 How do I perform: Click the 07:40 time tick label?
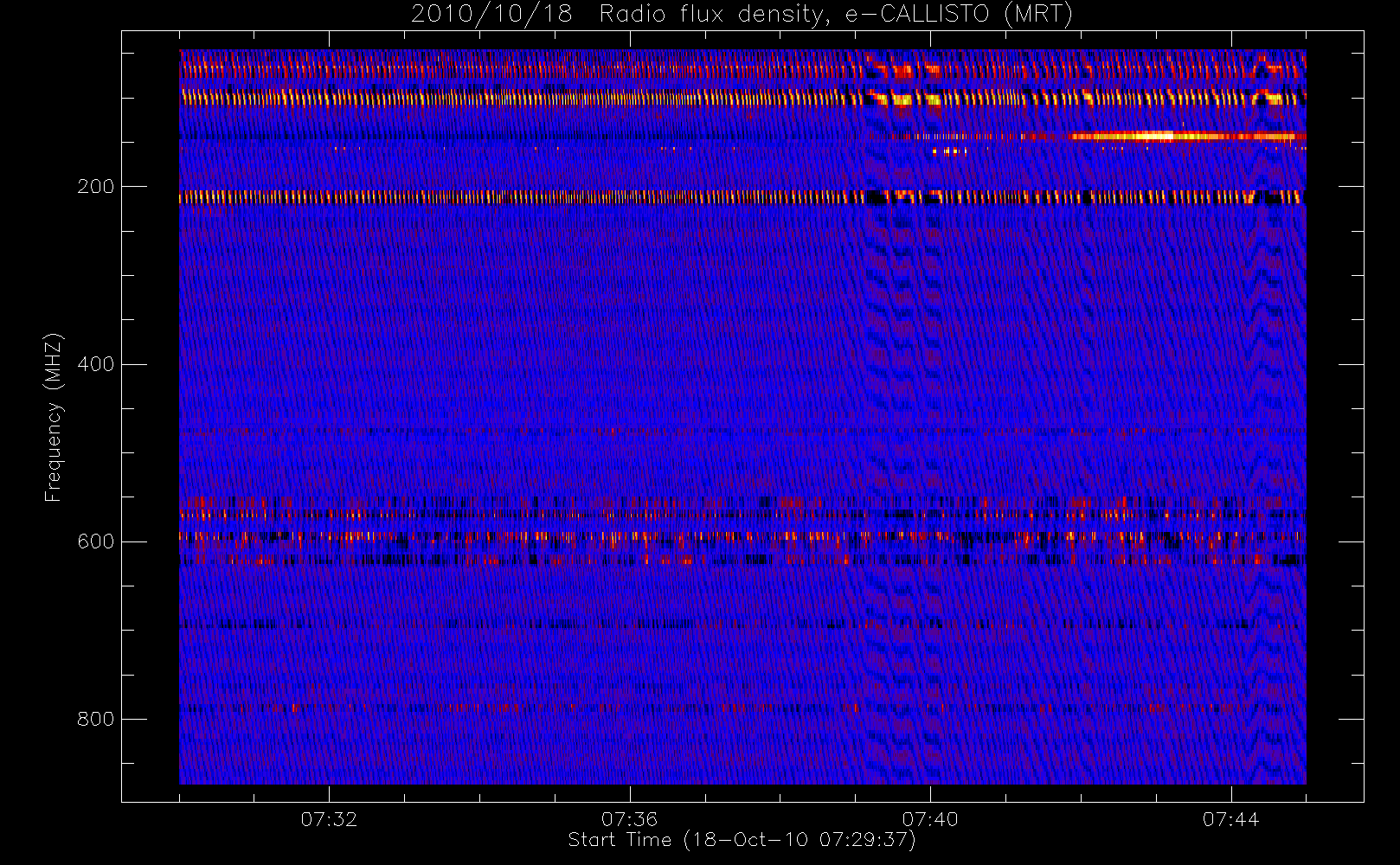point(930,819)
